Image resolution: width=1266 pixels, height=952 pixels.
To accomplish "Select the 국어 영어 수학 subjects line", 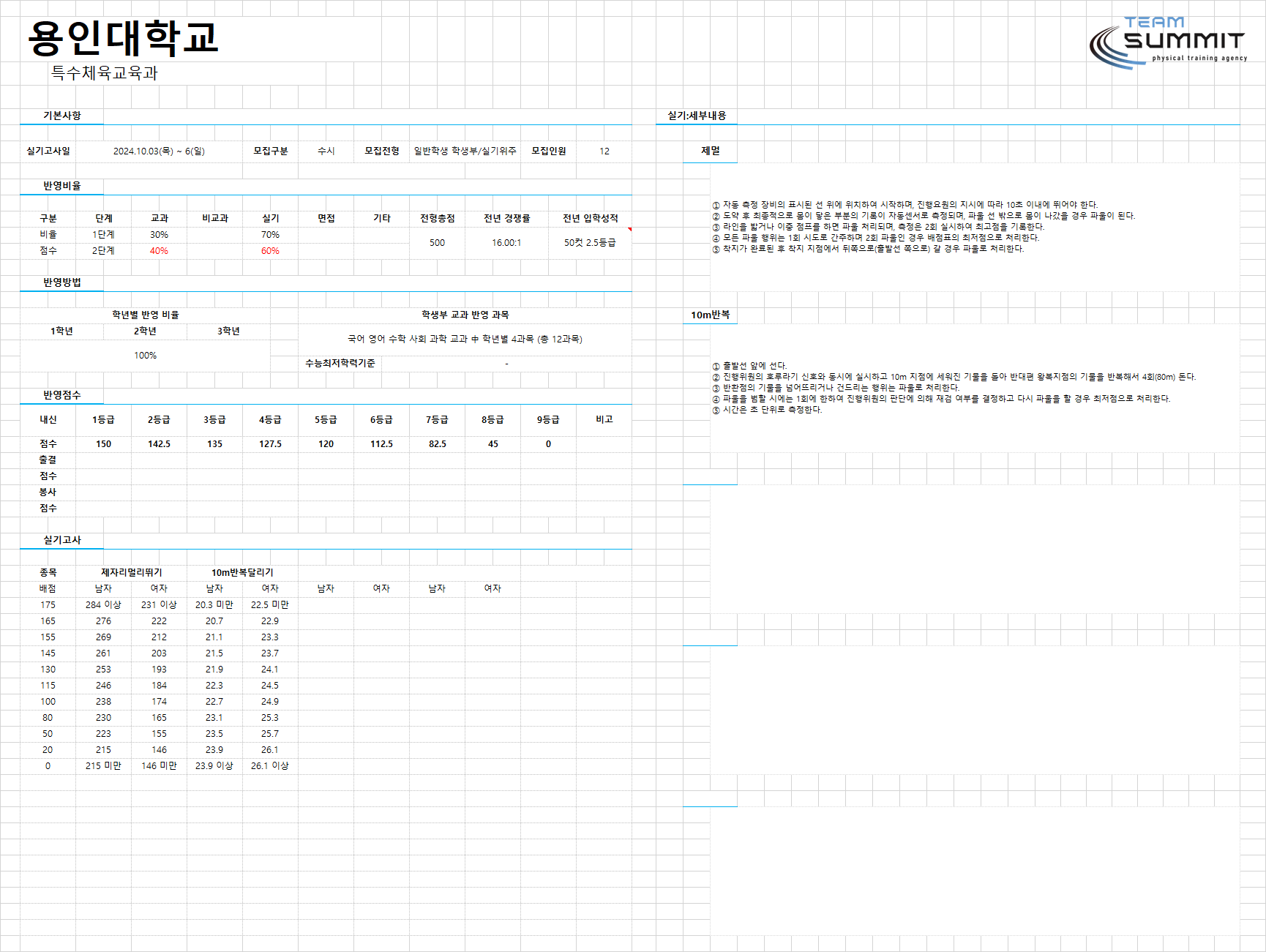I will [465, 339].
